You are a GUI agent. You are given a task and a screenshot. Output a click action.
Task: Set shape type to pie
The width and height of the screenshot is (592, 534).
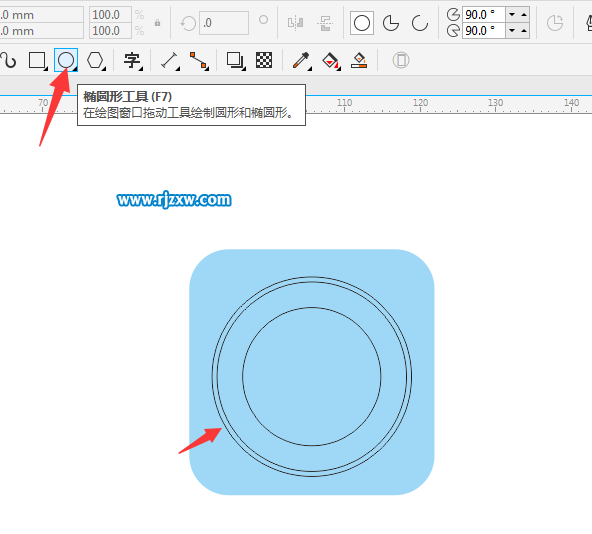(x=391, y=23)
